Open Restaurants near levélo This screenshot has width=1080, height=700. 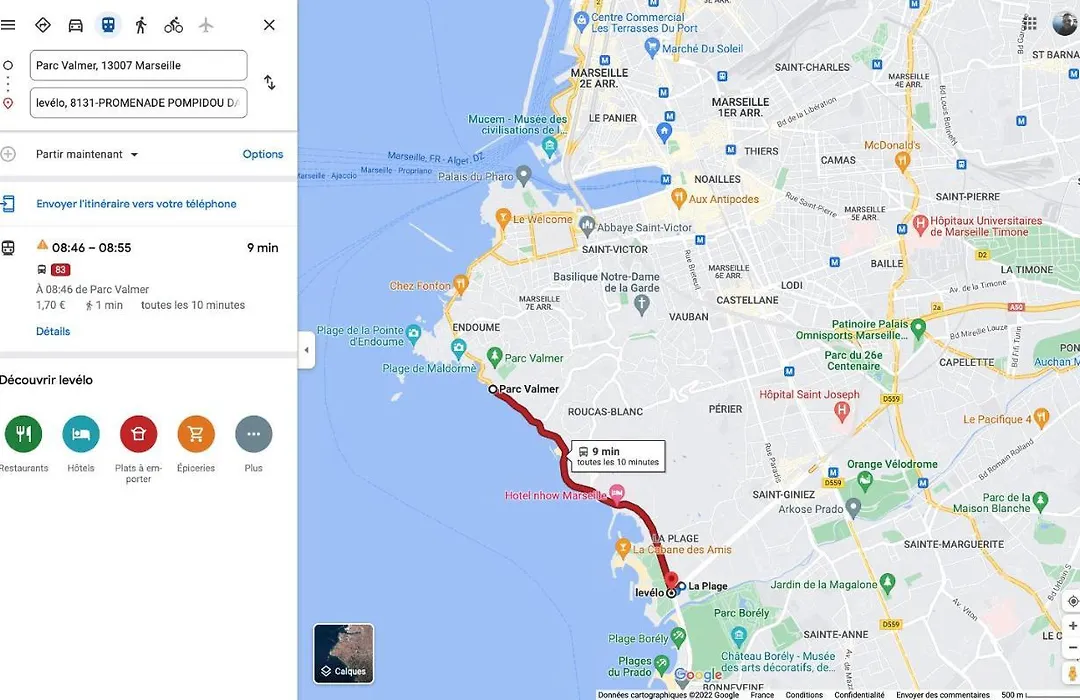[23, 434]
